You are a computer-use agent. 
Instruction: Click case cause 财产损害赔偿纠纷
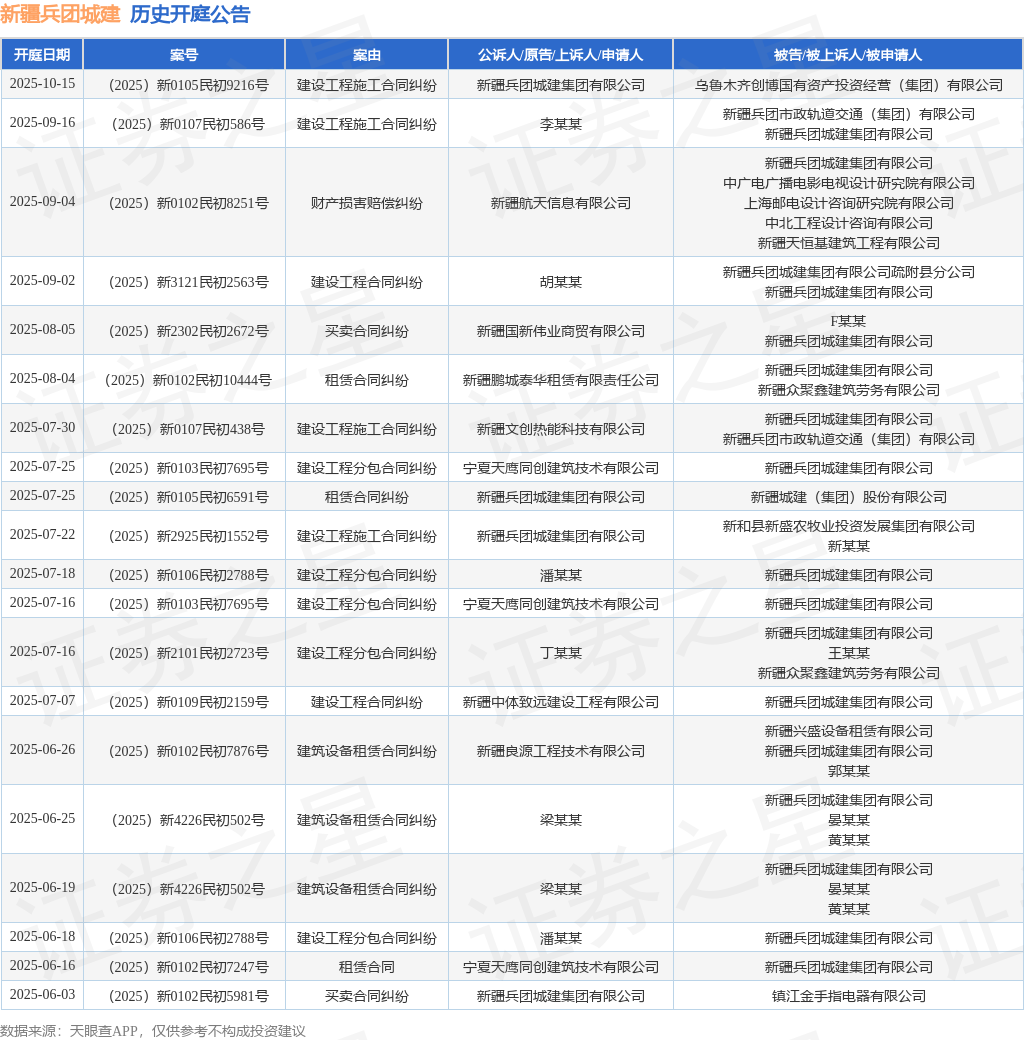[x=367, y=203]
